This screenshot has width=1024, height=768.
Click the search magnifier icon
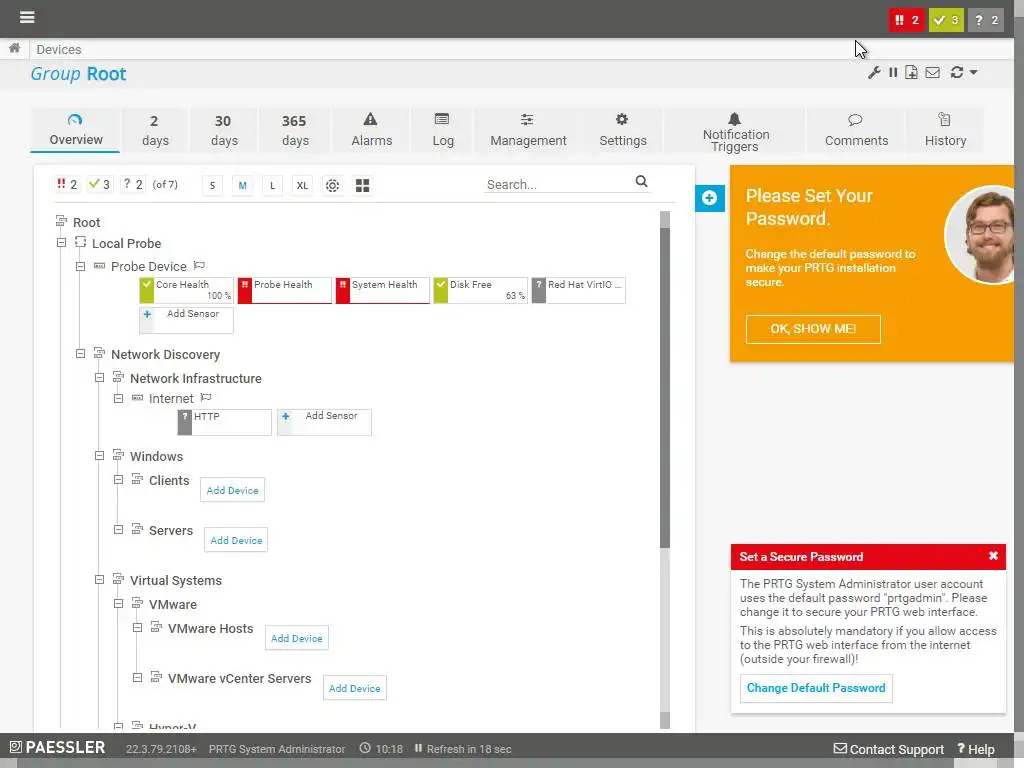point(641,182)
